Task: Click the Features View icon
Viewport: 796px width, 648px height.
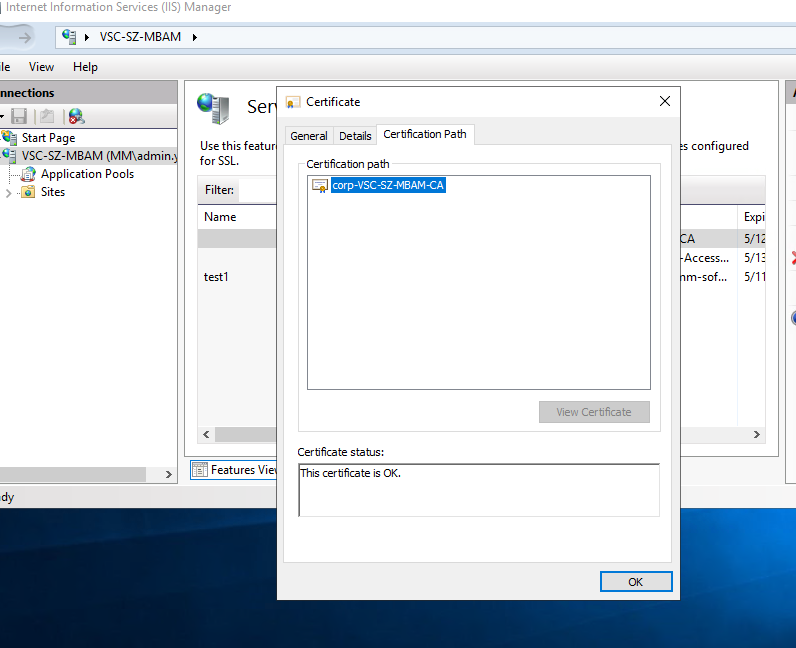Action: pyautogui.click(x=200, y=470)
